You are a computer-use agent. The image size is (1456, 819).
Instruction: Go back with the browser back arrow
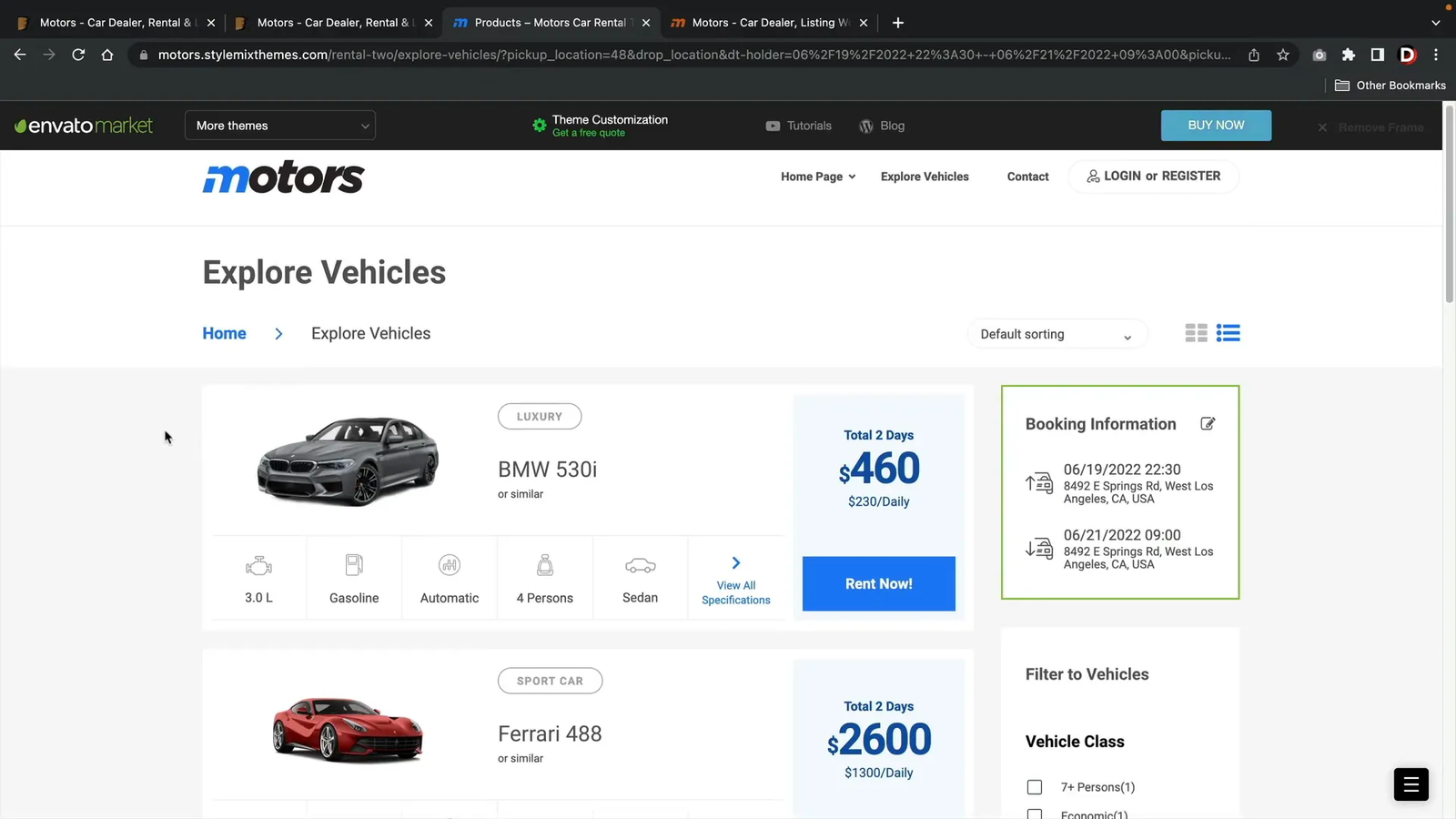tap(20, 55)
